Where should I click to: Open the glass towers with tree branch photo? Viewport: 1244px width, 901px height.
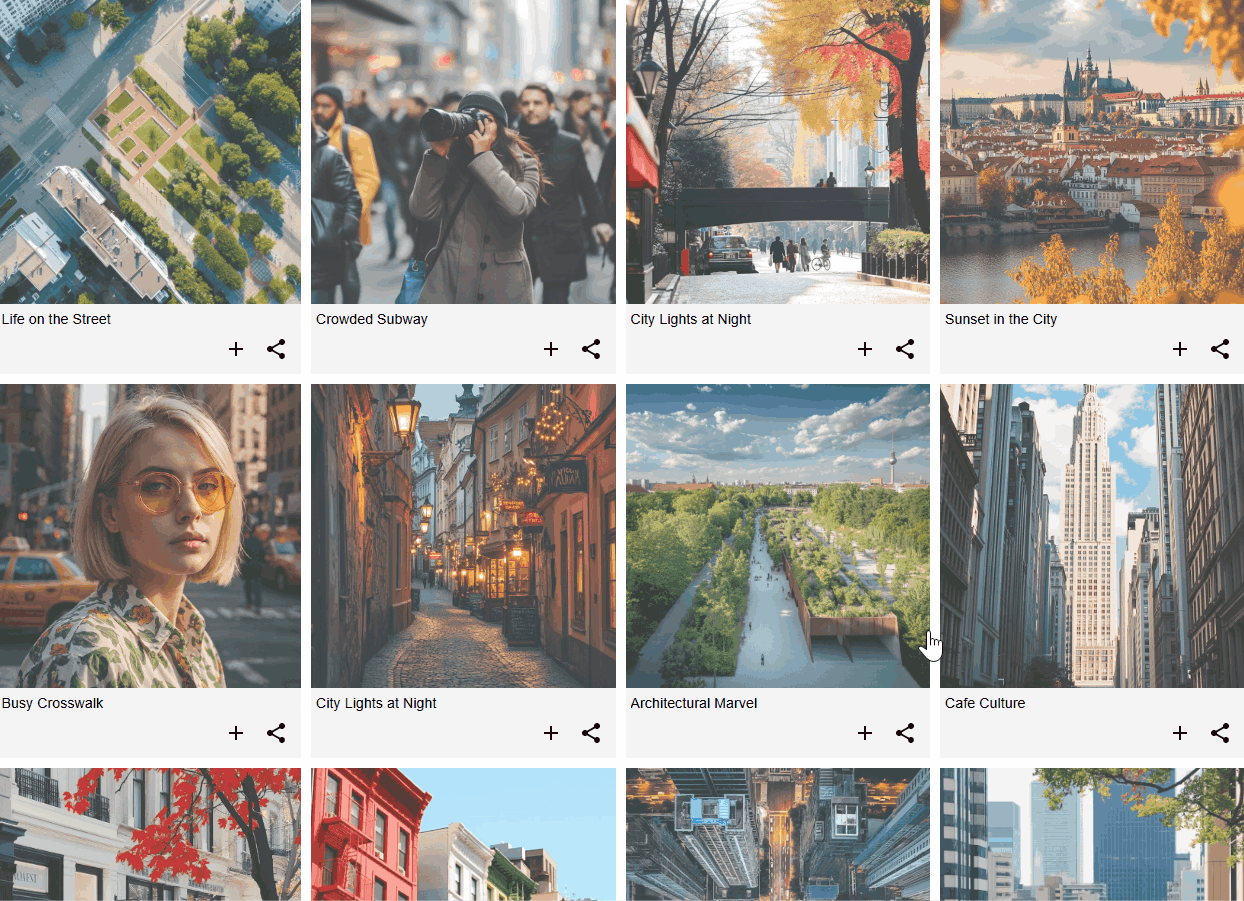[x=1092, y=834]
